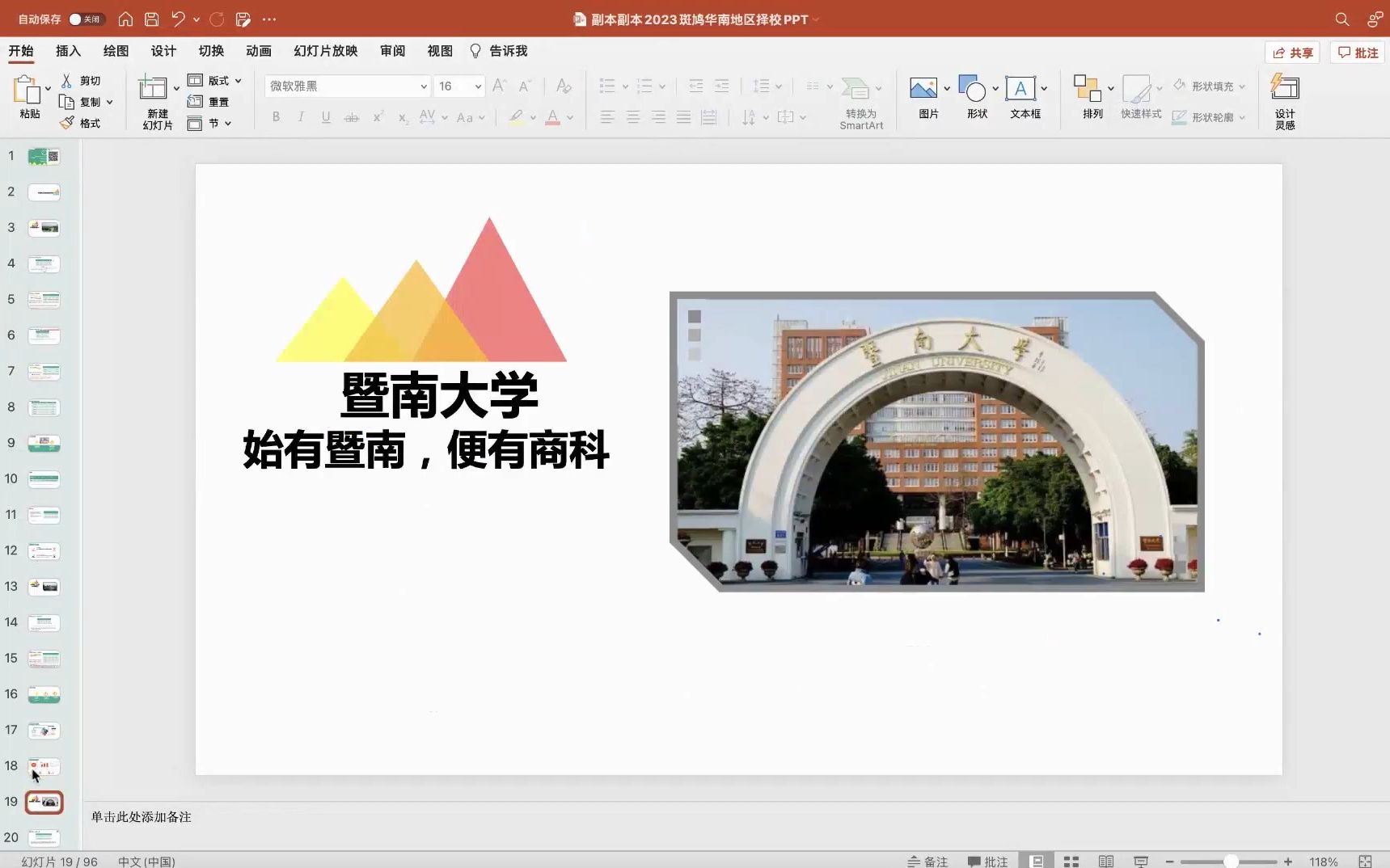Open the 开始 ribbon tab
The height and width of the screenshot is (868, 1390).
[21, 51]
